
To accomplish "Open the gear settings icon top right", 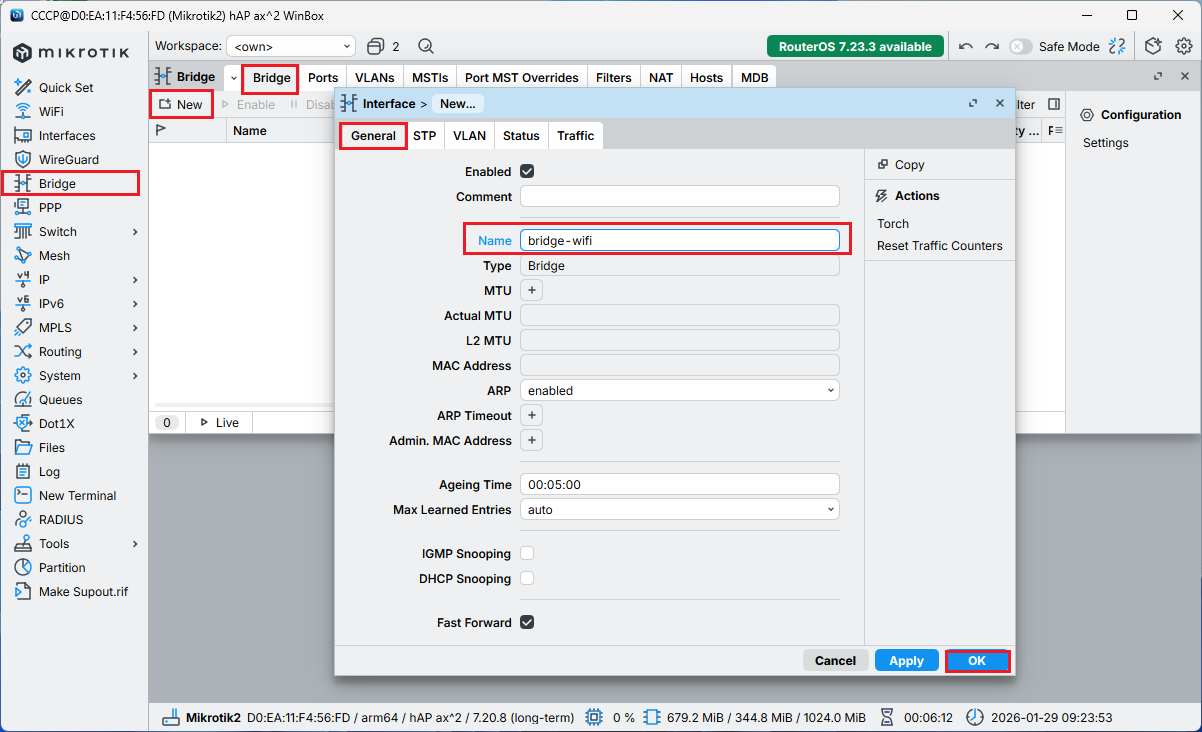I will click(x=1184, y=46).
